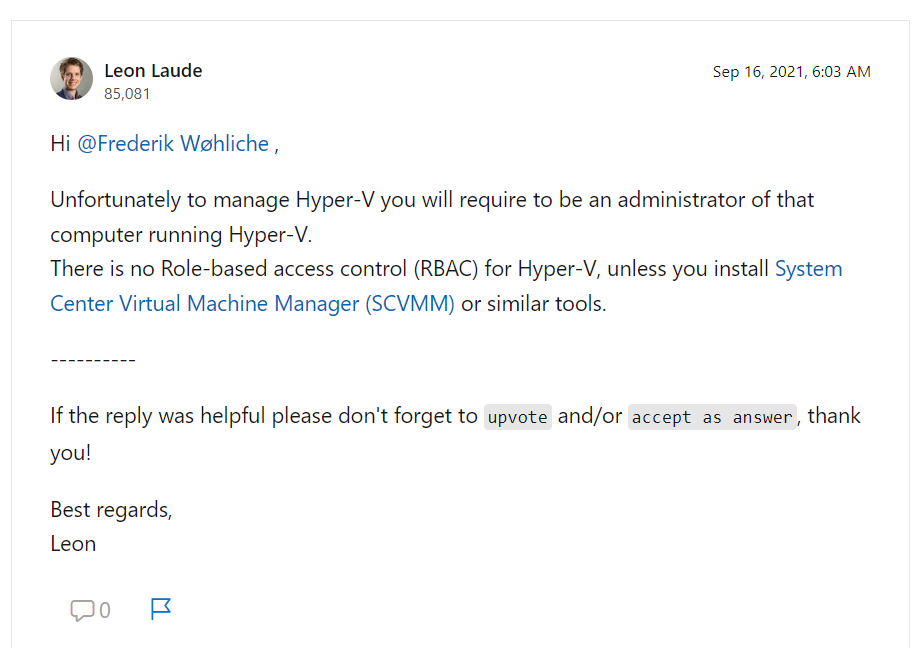Click the 'Leon' signature text
This screenshot has width=916, height=648.
pyautogui.click(x=73, y=544)
